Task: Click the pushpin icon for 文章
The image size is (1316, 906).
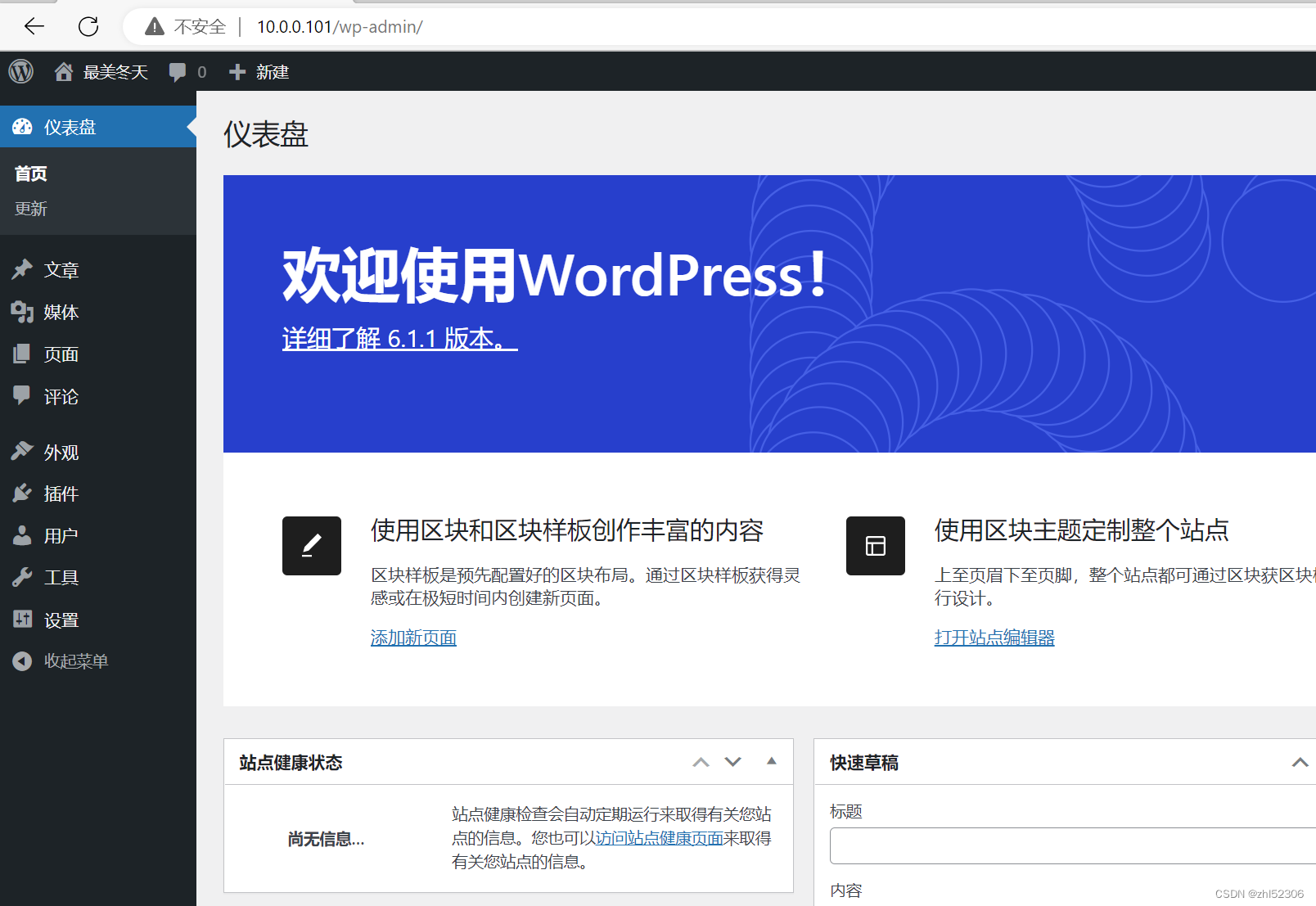Action: coord(23,269)
